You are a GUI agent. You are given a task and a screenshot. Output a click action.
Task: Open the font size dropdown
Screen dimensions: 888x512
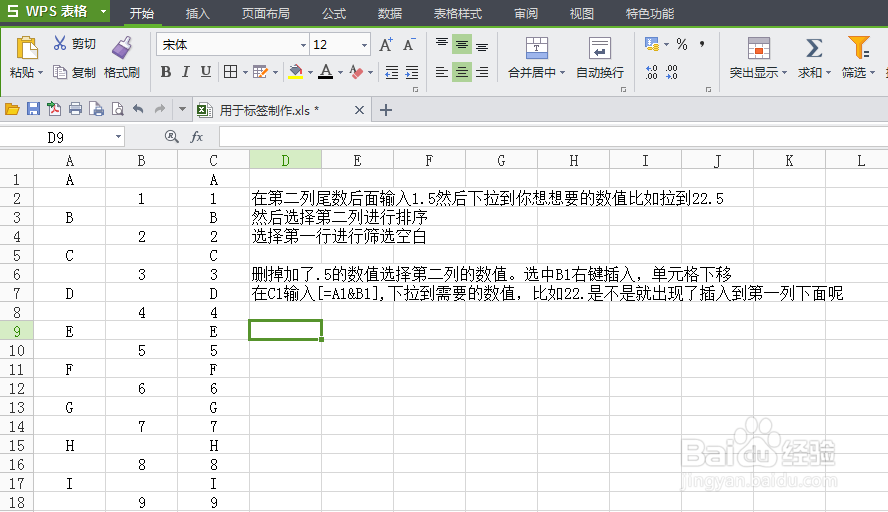(x=364, y=45)
